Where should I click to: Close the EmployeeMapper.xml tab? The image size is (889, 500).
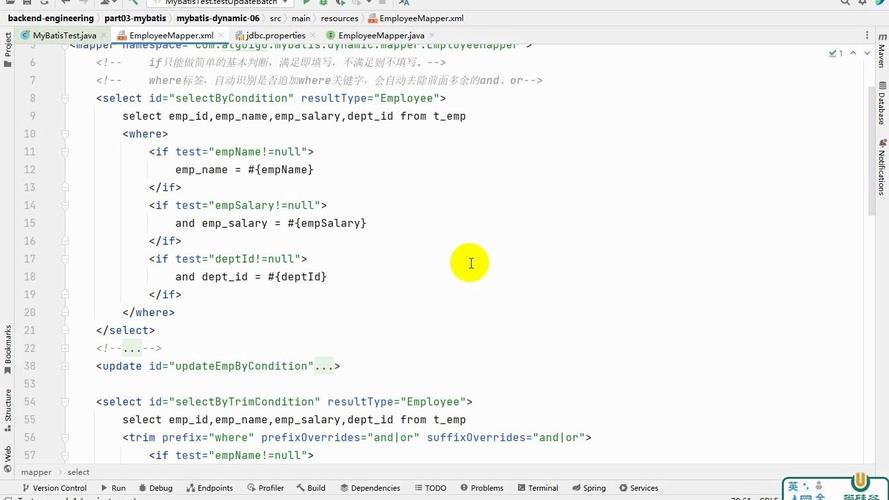[x=221, y=35]
